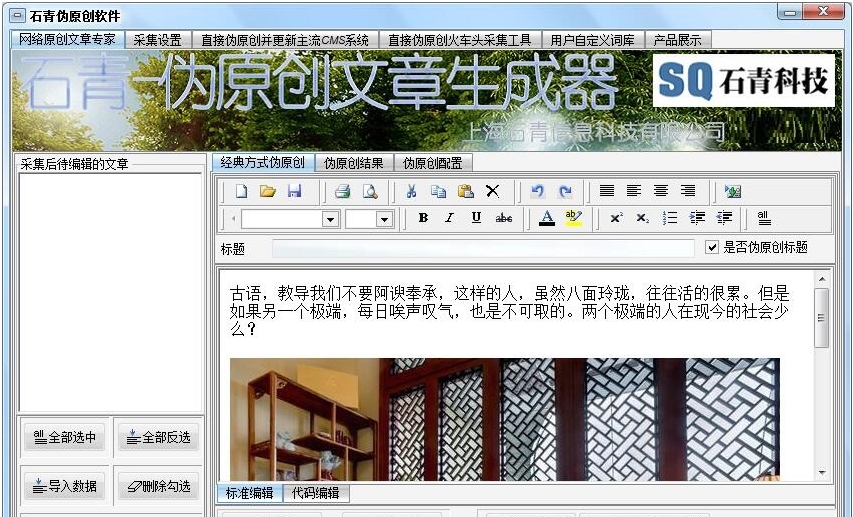
Task: Click the 导入数据 button
Action: point(64,485)
